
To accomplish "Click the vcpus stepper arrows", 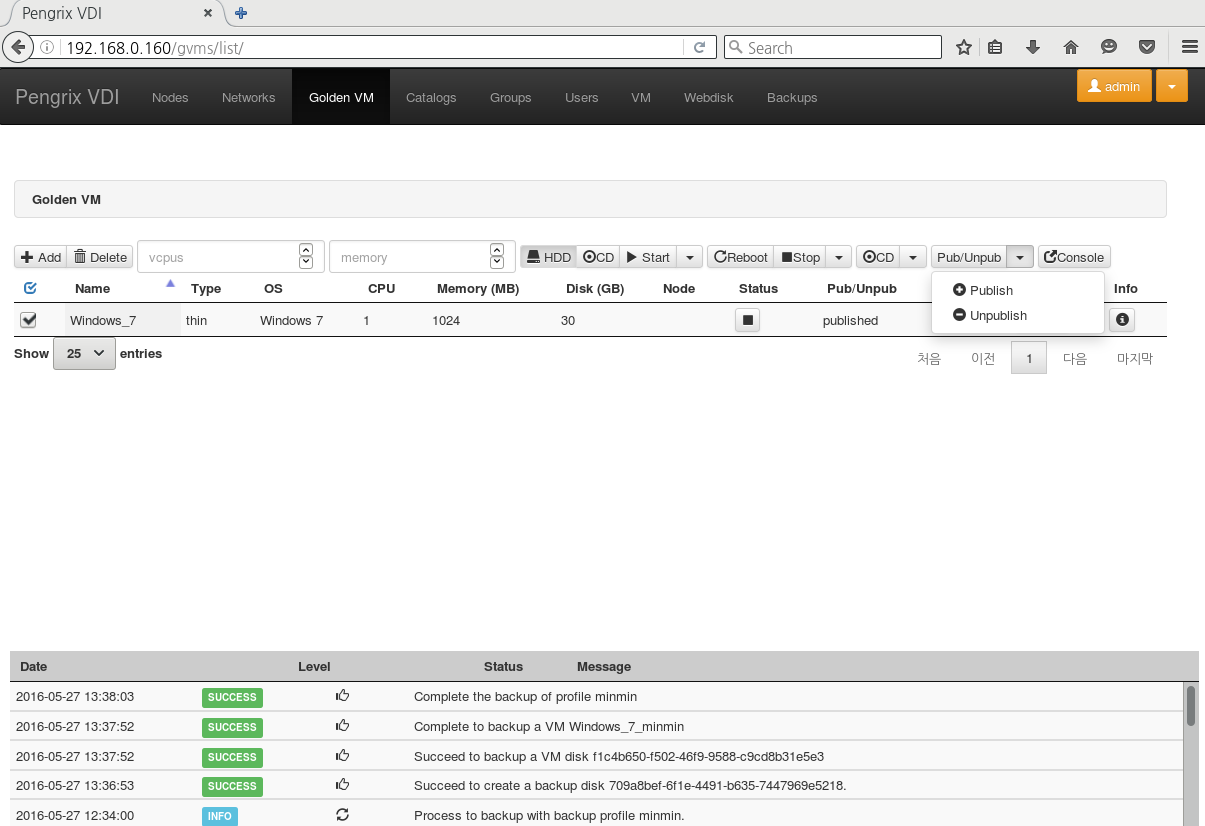I will [x=306, y=255].
